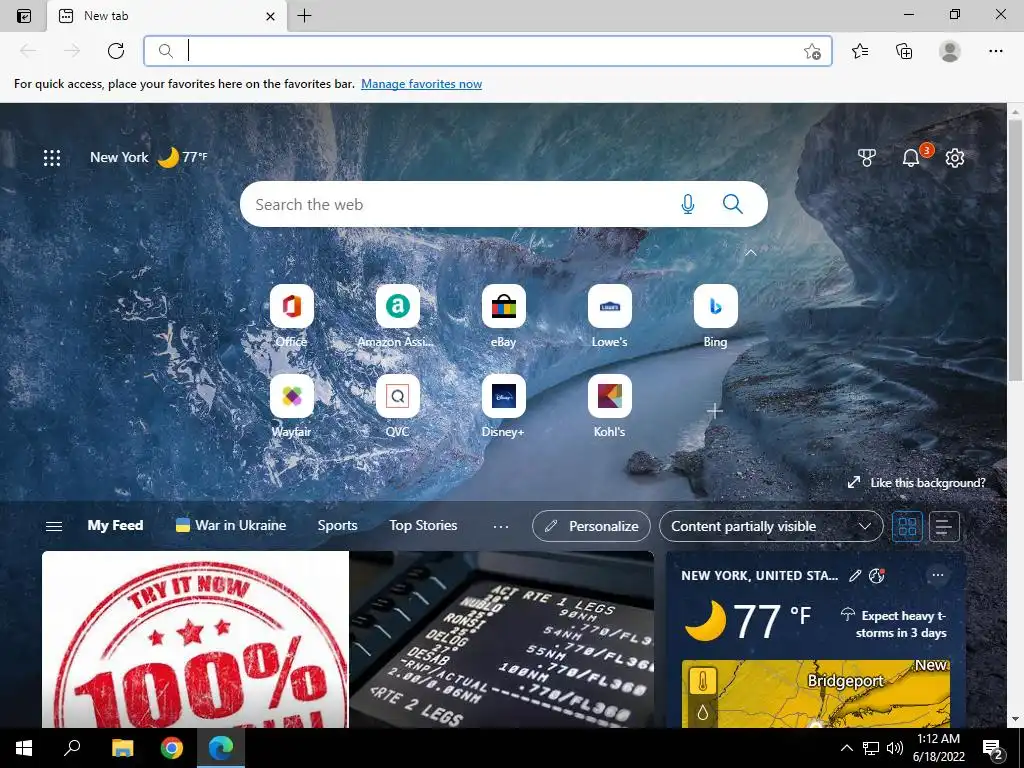
Task: Open Settings and more ellipsis menu
Action: click(x=995, y=51)
